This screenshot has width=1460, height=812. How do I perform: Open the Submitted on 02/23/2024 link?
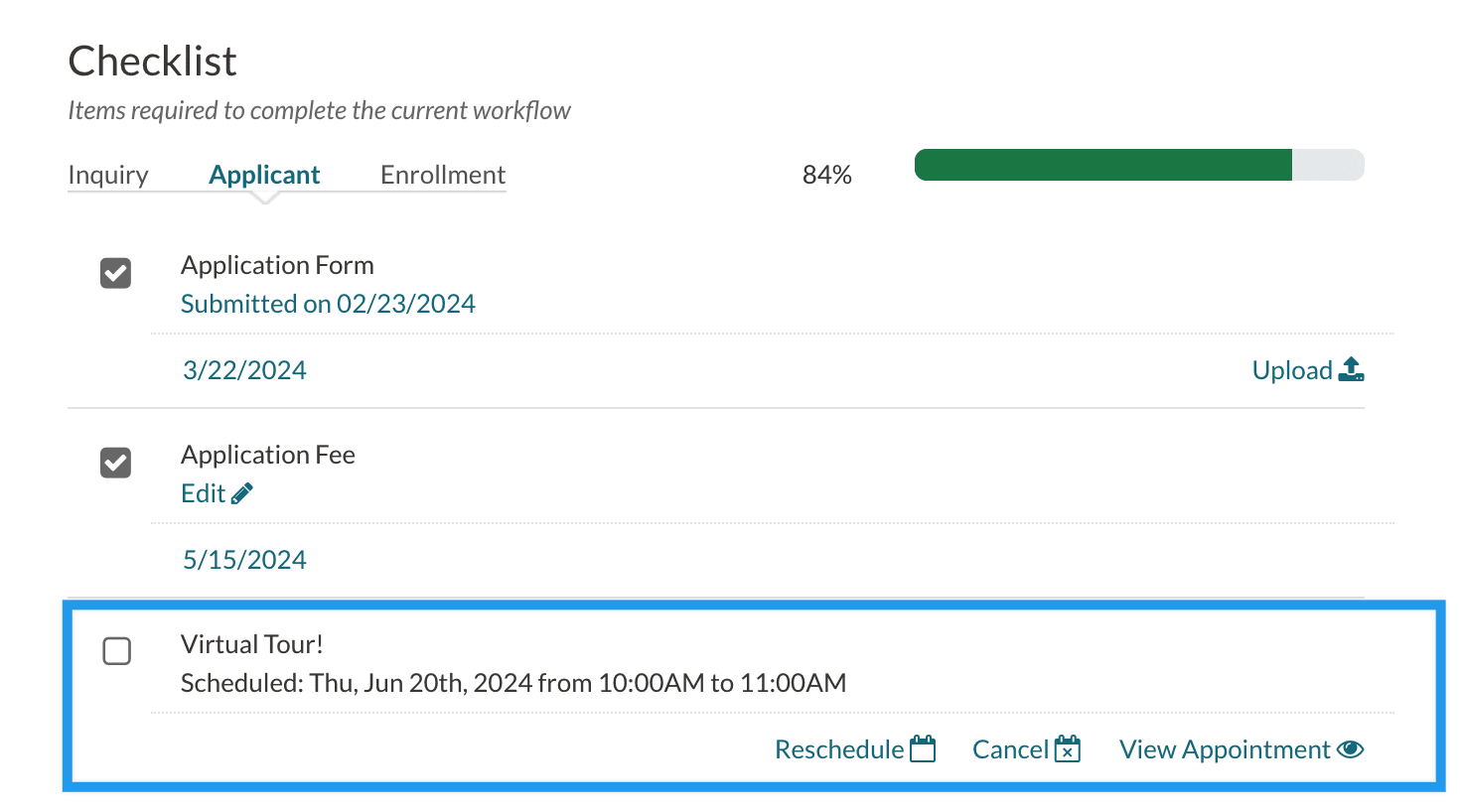point(328,304)
